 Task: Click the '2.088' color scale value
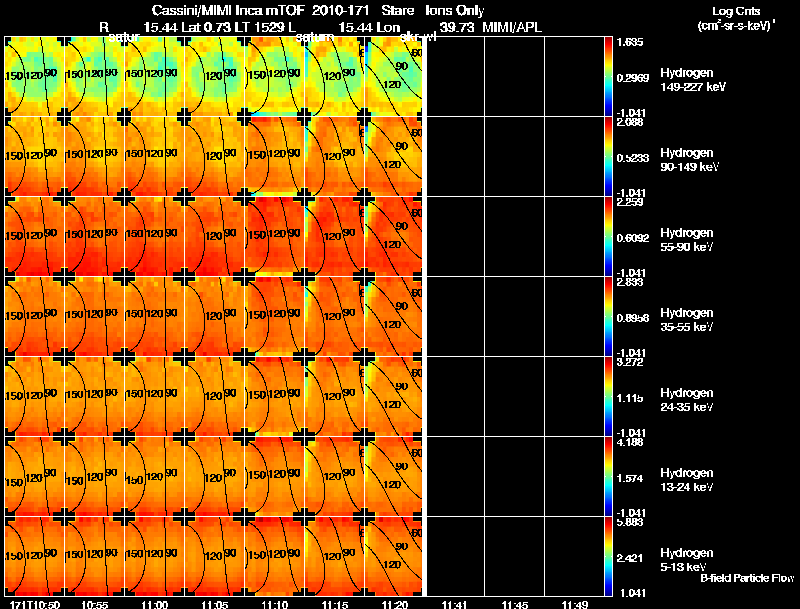630,122
